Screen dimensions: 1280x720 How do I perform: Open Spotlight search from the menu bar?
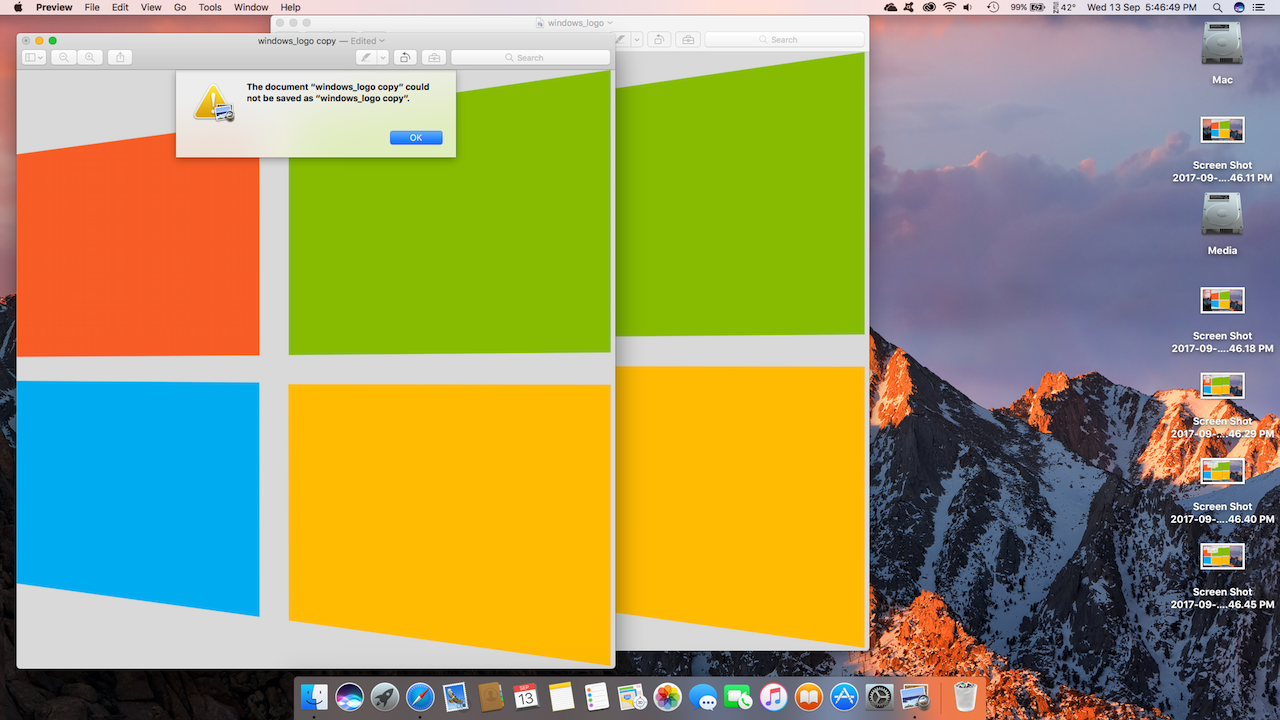click(x=1217, y=7)
